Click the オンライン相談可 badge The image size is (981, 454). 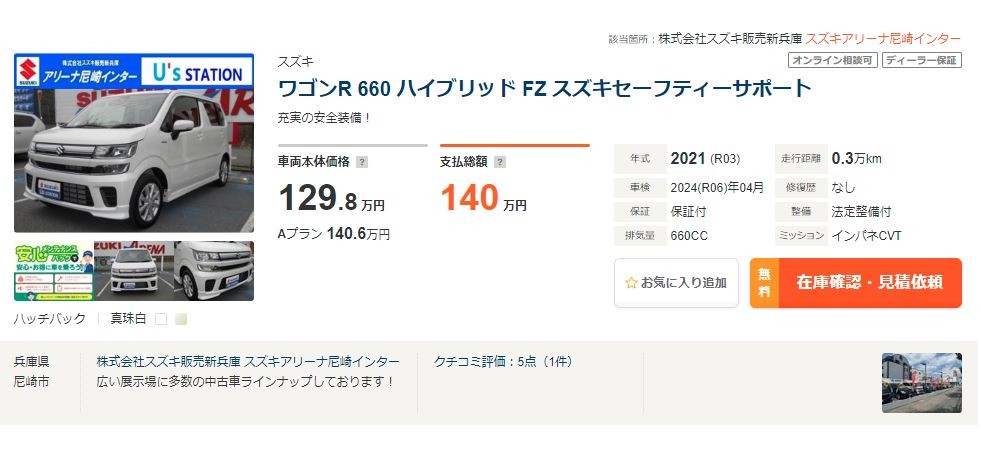tap(833, 60)
